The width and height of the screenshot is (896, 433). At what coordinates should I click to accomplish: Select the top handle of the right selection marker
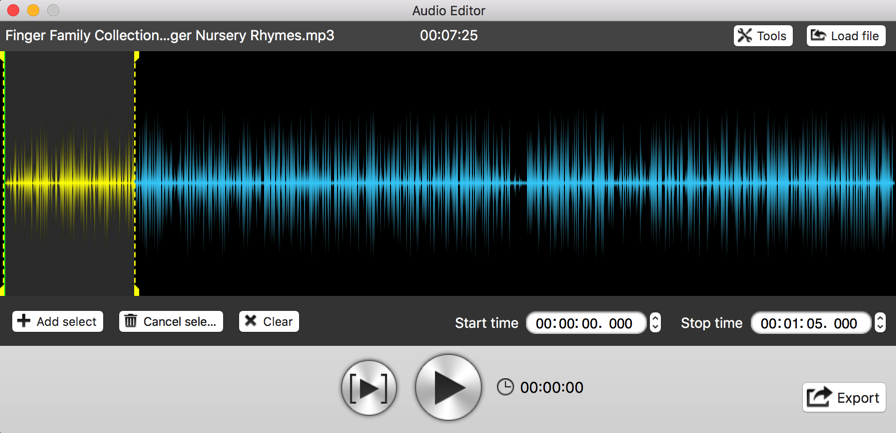[137, 56]
